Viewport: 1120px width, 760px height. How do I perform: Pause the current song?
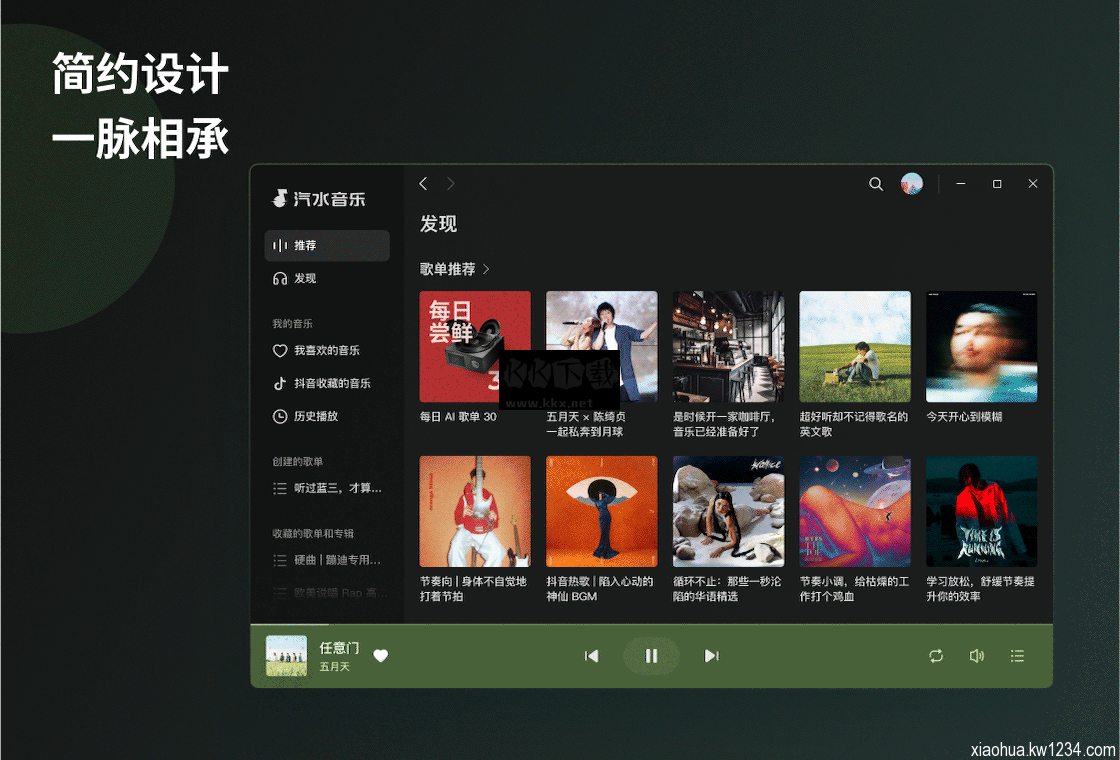point(651,656)
